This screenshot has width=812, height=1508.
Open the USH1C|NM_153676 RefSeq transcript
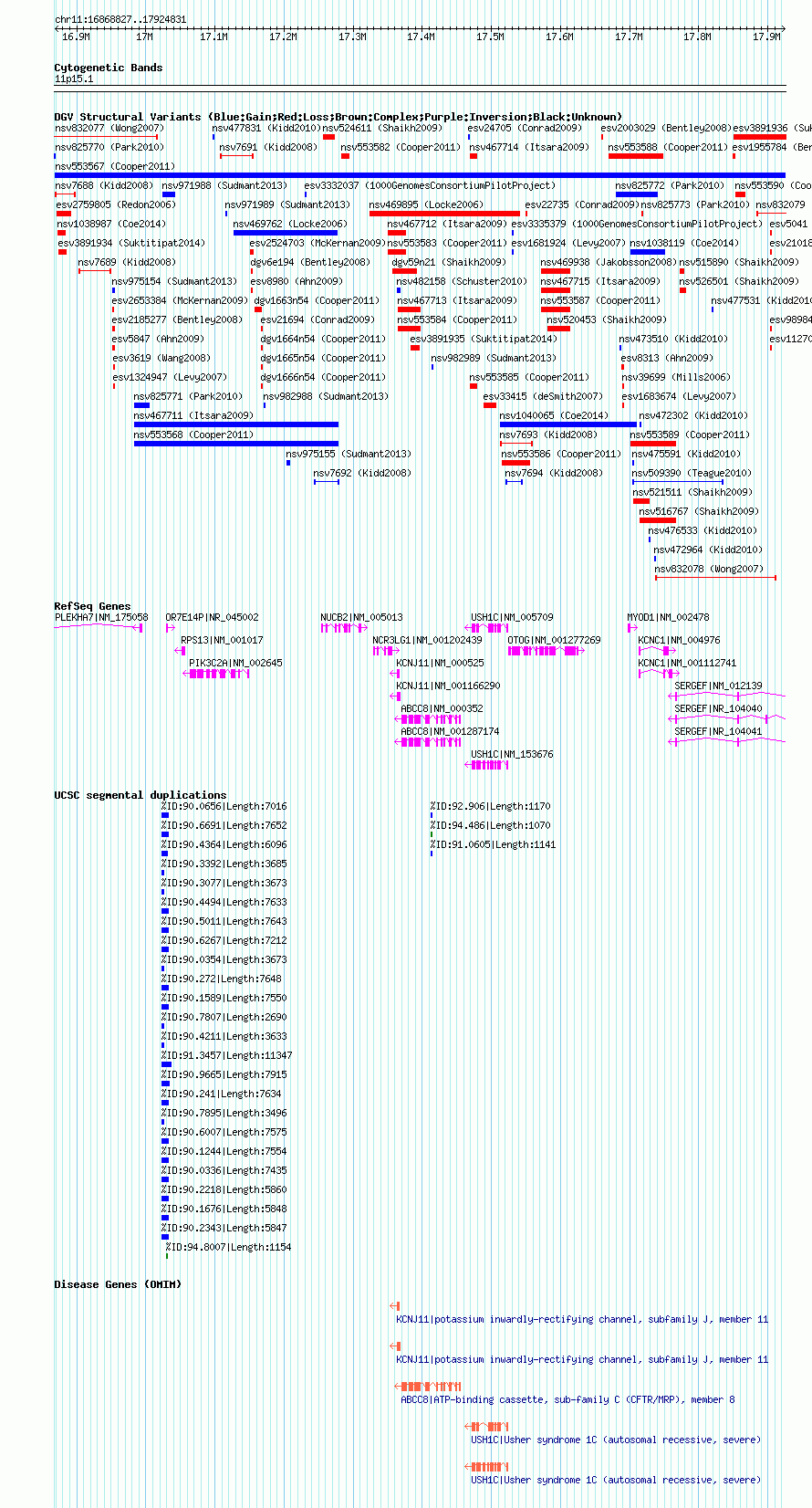[x=512, y=754]
